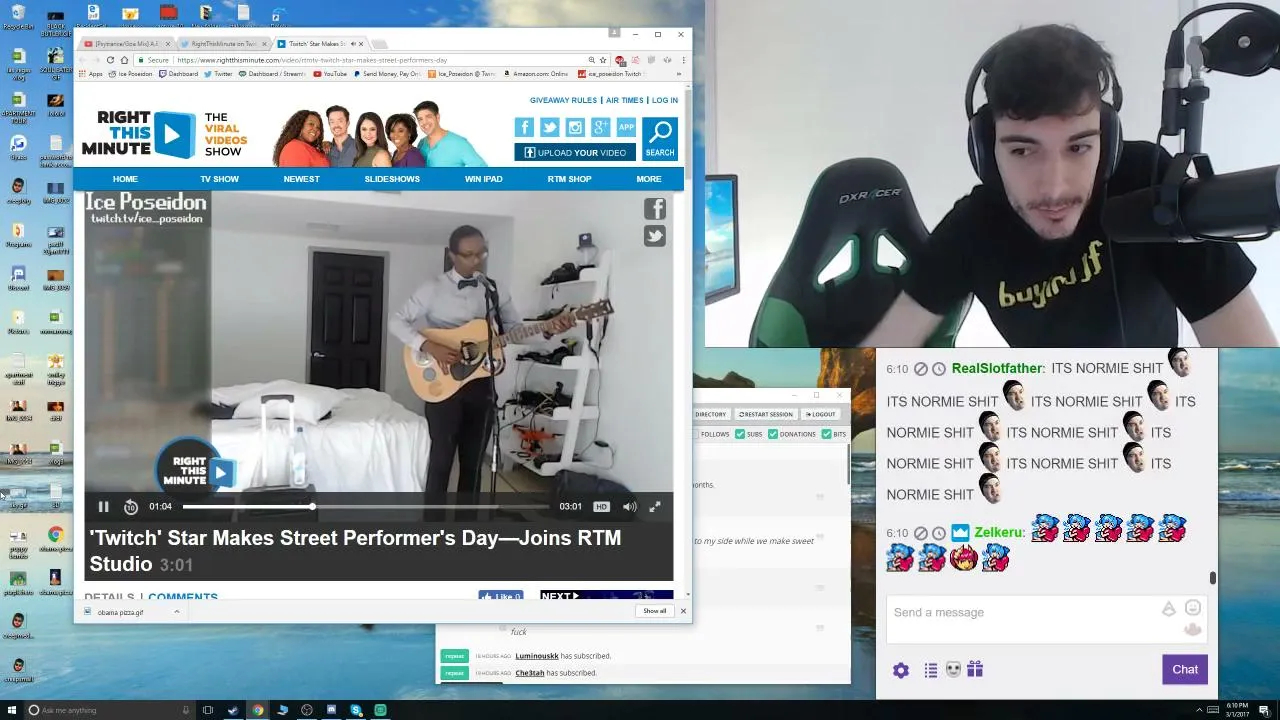Click the Log In link
This screenshot has width=1280, height=720.
click(665, 100)
